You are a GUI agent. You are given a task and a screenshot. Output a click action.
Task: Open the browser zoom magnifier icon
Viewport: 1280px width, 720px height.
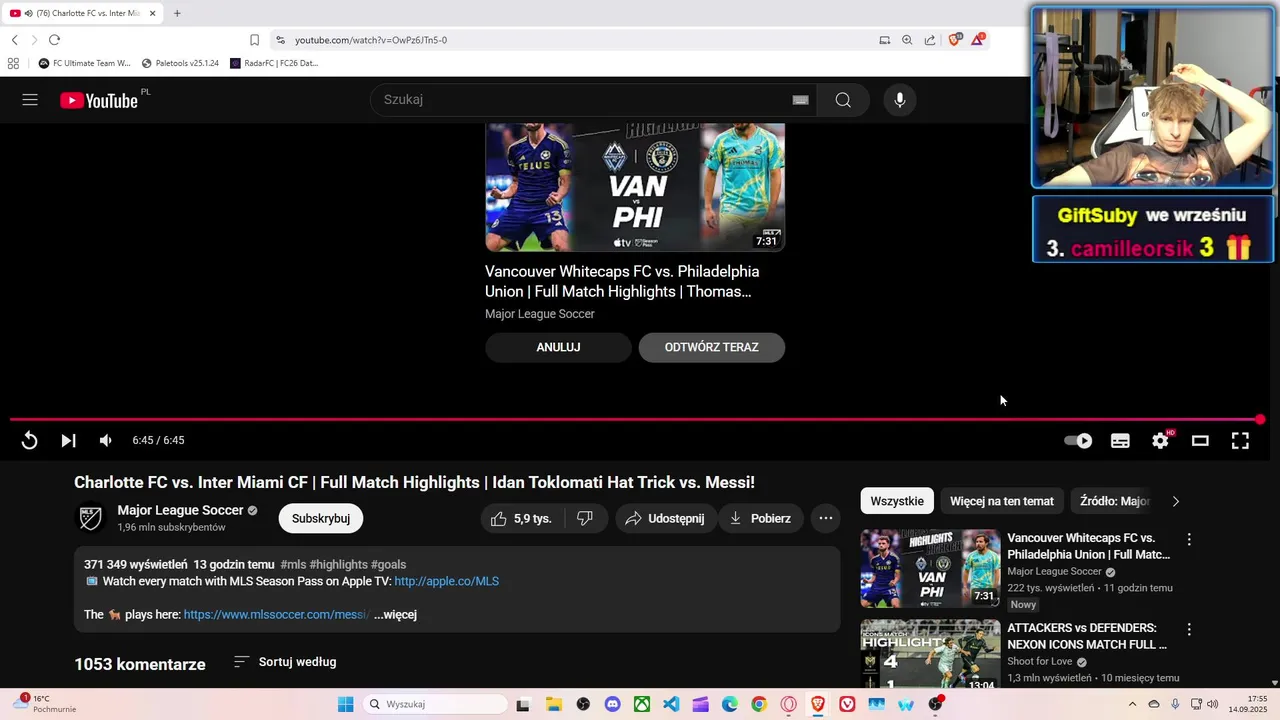tap(907, 40)
